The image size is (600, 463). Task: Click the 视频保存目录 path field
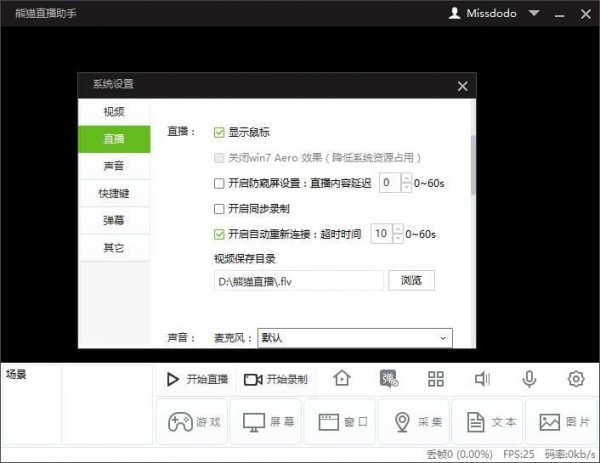pyautogui.click(x=298, y=281)
